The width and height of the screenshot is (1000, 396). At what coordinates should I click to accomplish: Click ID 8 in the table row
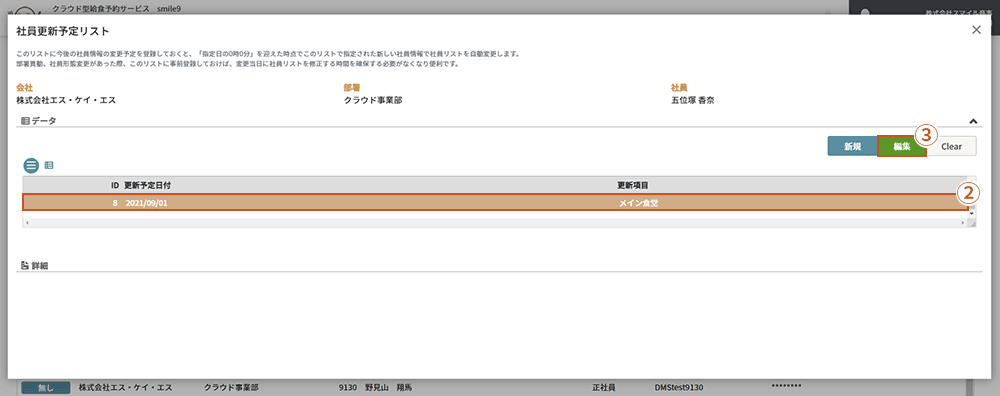coord(115,202)
